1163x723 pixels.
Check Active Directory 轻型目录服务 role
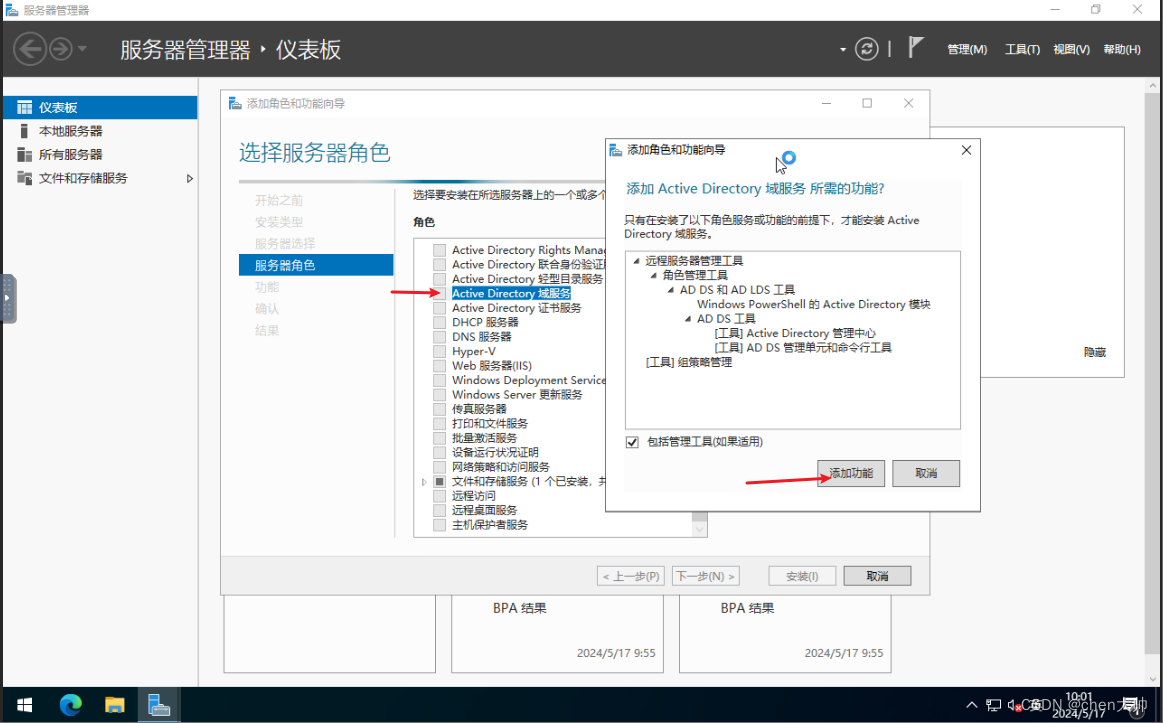coord(440,279)
